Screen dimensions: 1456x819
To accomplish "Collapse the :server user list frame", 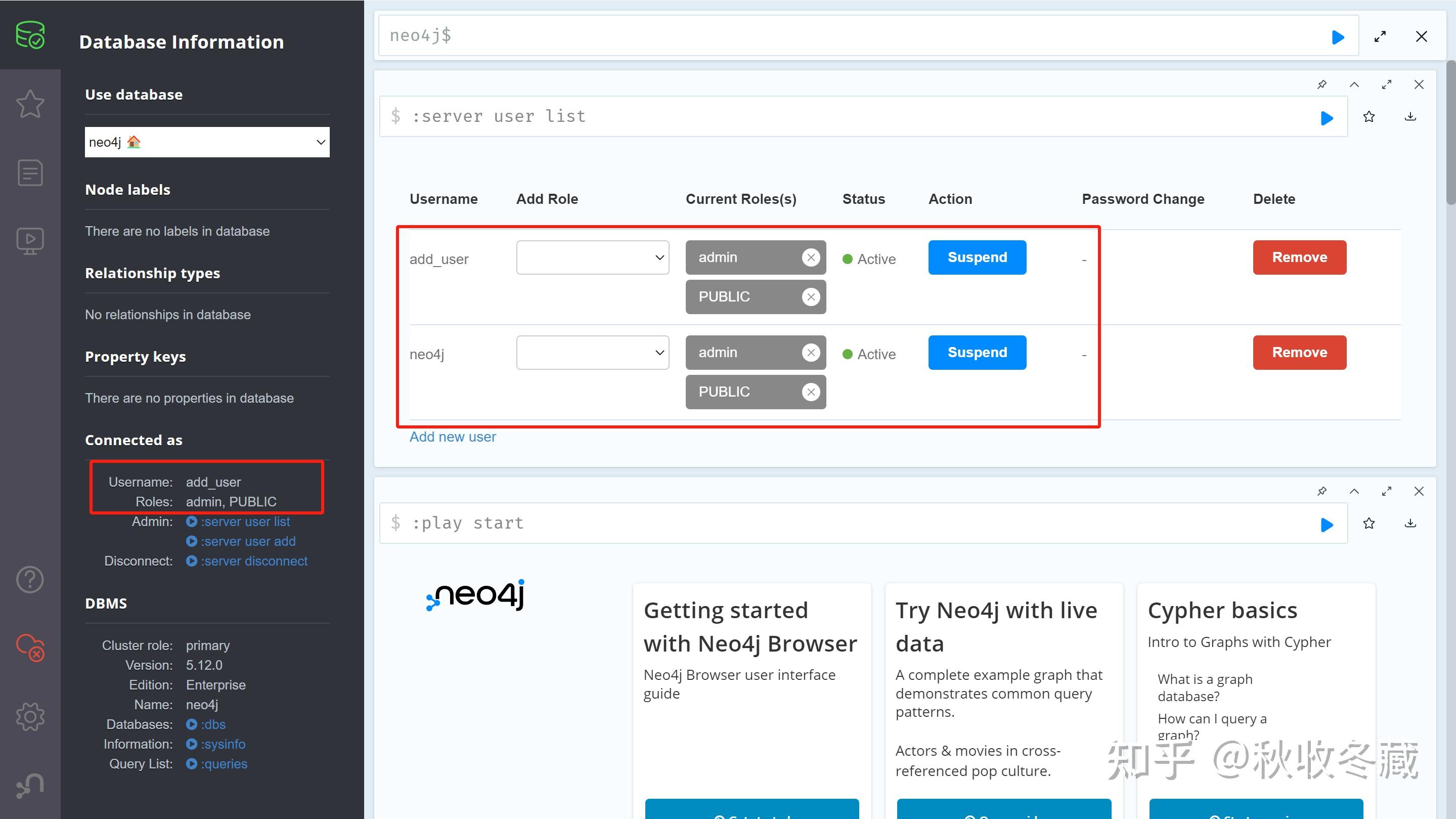I will pos(1354,84).
